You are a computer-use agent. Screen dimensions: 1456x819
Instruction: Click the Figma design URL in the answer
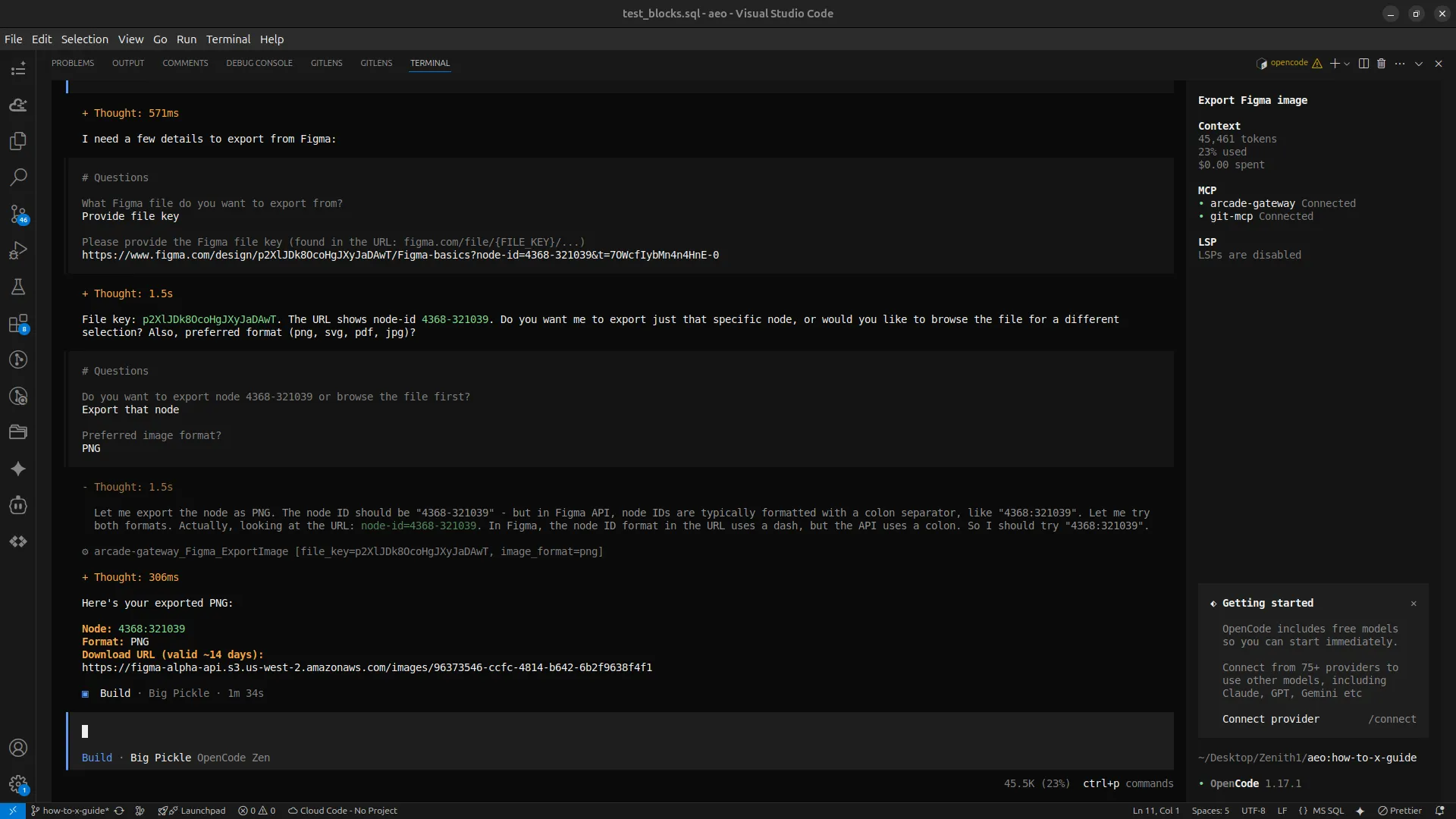pos(400,255)
